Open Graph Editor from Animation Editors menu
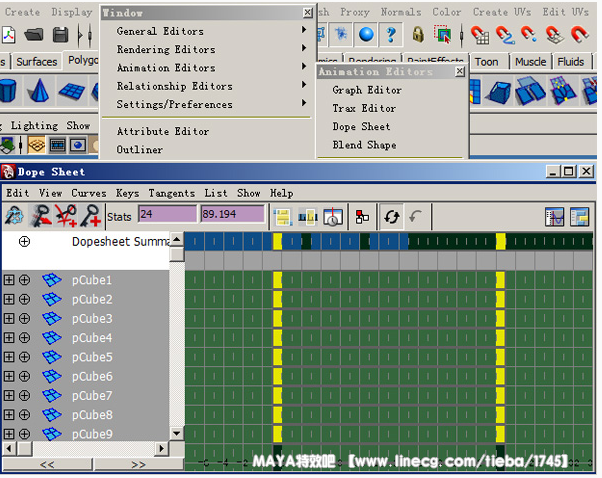 pyautogui.click(x=367, y=90)
